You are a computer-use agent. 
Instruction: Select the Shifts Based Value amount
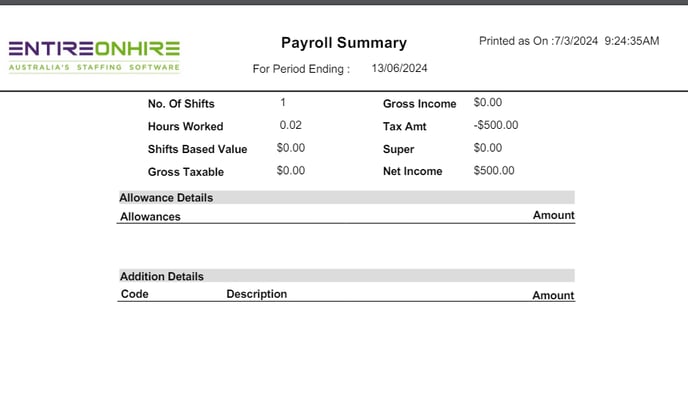(x=290, y=148)
